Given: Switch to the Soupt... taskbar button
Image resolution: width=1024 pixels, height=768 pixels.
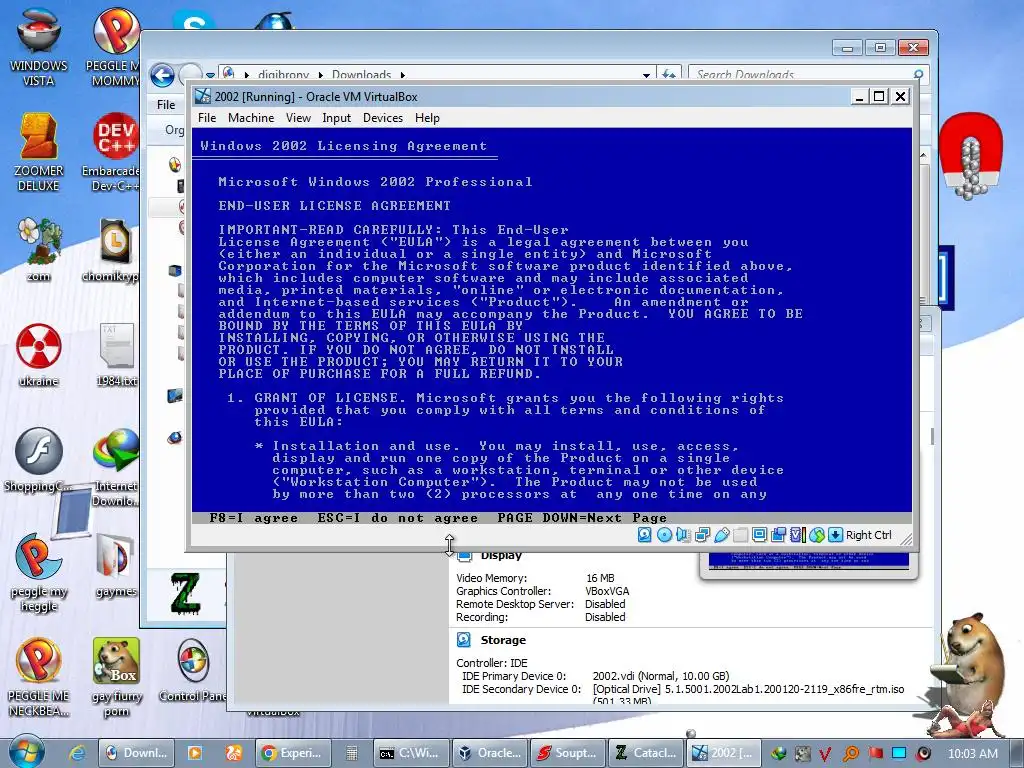Looking at the screenshot, I should pos(568,753).
